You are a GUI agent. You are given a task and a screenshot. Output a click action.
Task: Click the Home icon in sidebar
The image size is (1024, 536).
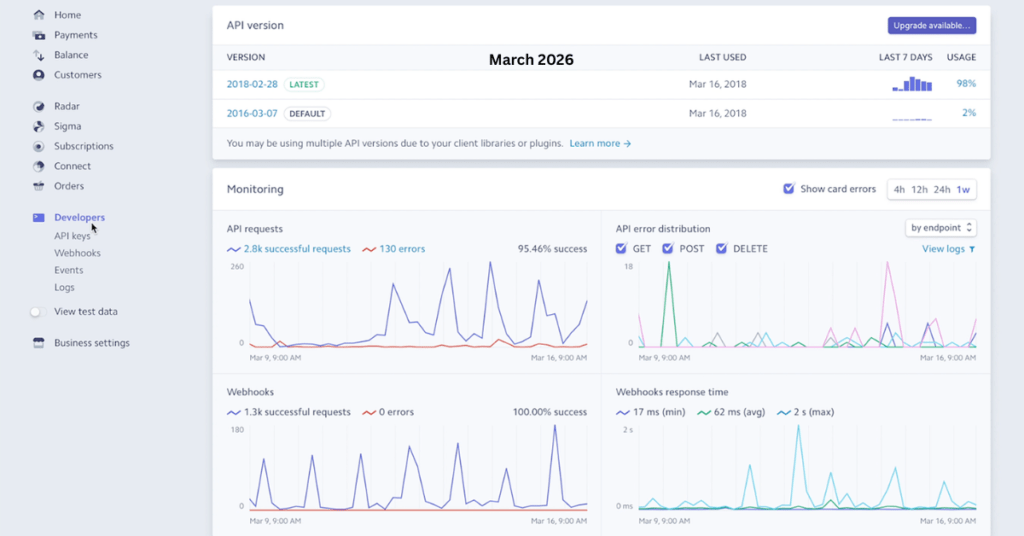[x=39, y=15]
